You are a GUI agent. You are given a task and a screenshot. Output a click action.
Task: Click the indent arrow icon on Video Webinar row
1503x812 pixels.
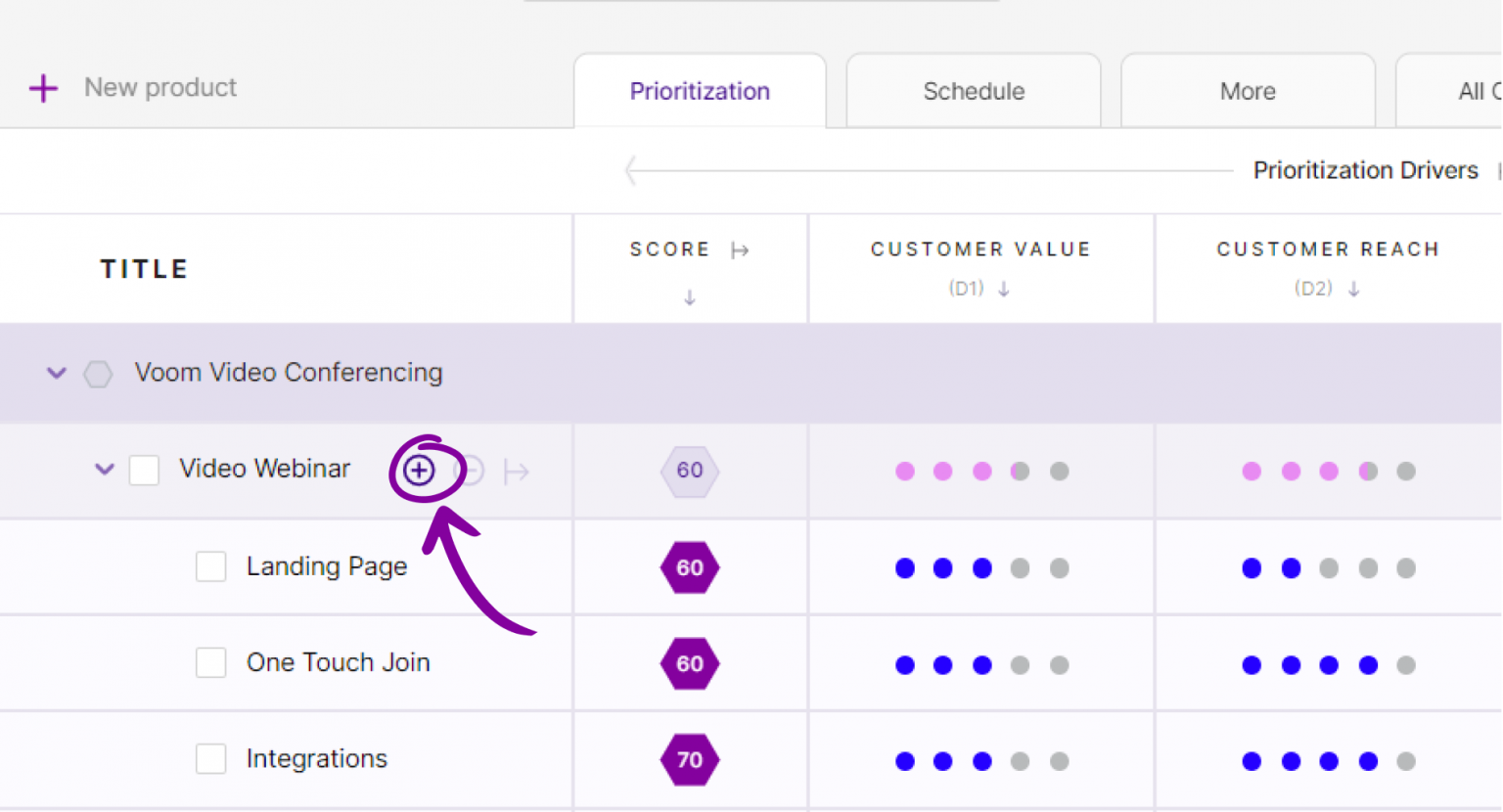click(x=517, y=473)
